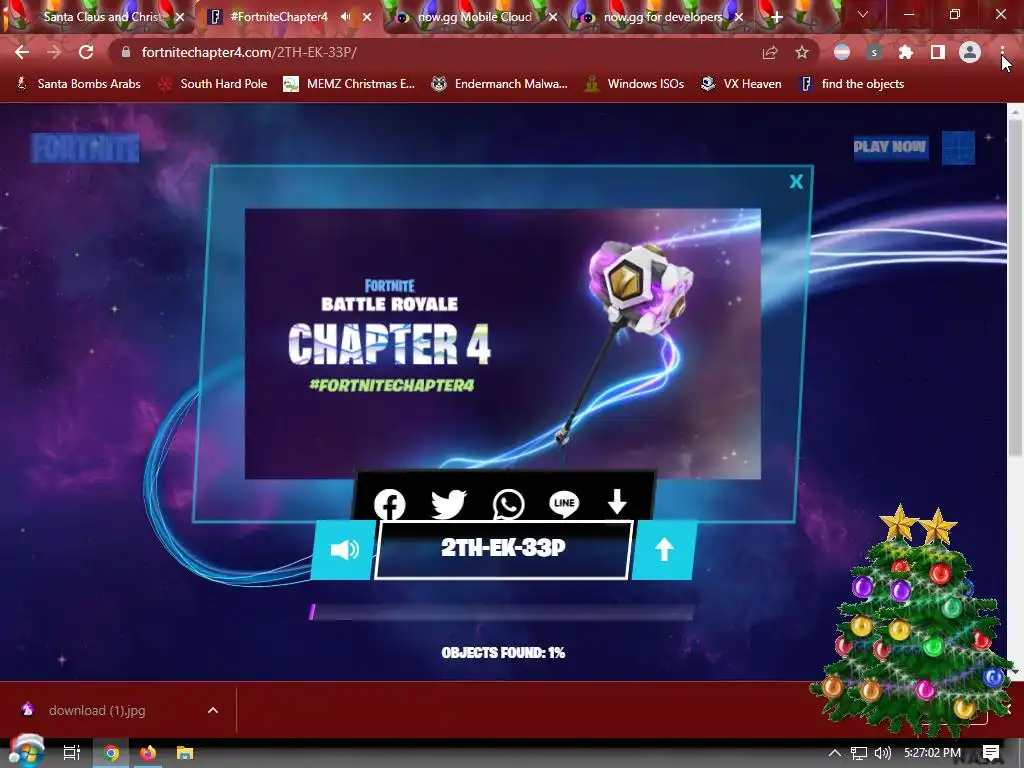Open the VX Heaven bookmark

(741, 84)
